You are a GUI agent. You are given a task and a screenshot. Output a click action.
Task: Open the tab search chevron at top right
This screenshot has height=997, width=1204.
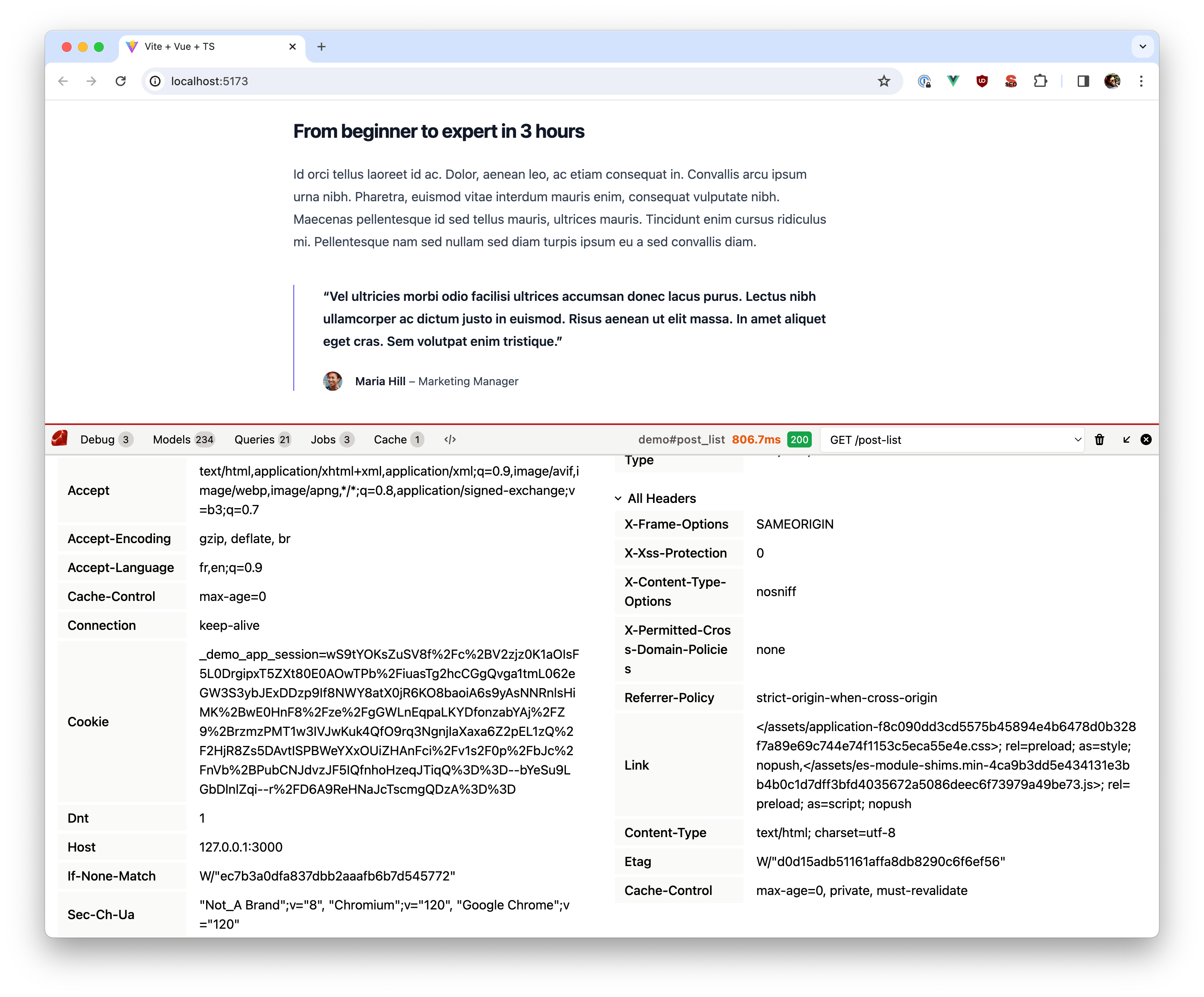(x=1143, y=47)
